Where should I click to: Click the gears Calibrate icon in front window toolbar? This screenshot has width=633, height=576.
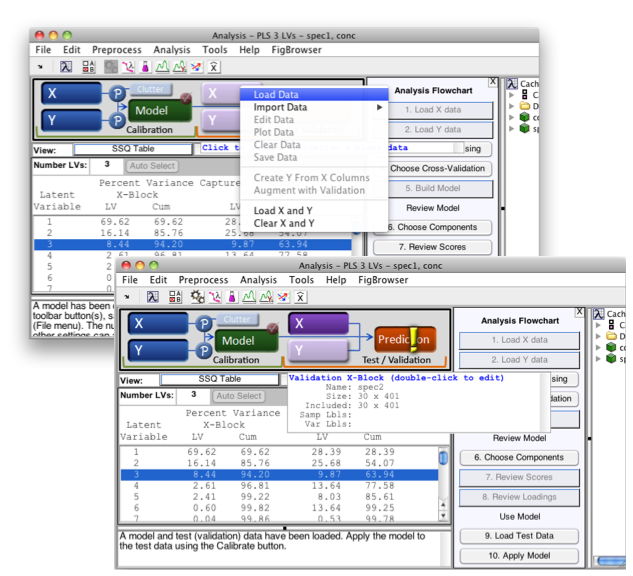click(x=198, y=297)
